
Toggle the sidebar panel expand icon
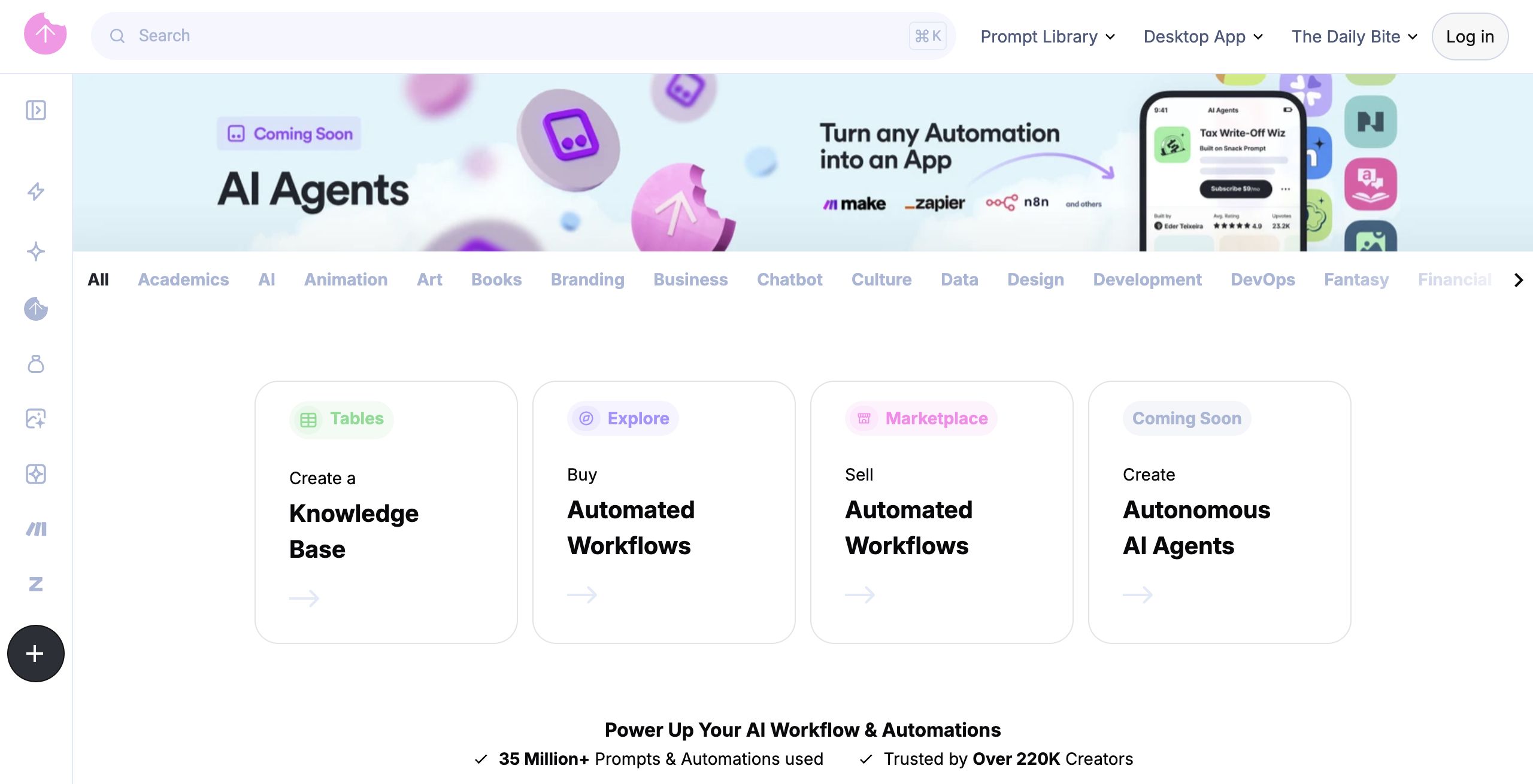pyautogui.click(x=36, y=110)
